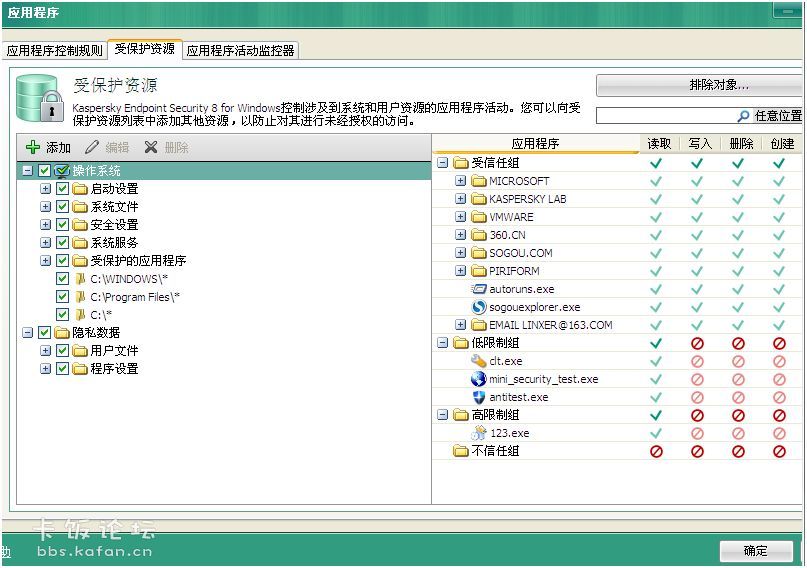
Task: Click the X Delete icon
Action: point(151,147)
